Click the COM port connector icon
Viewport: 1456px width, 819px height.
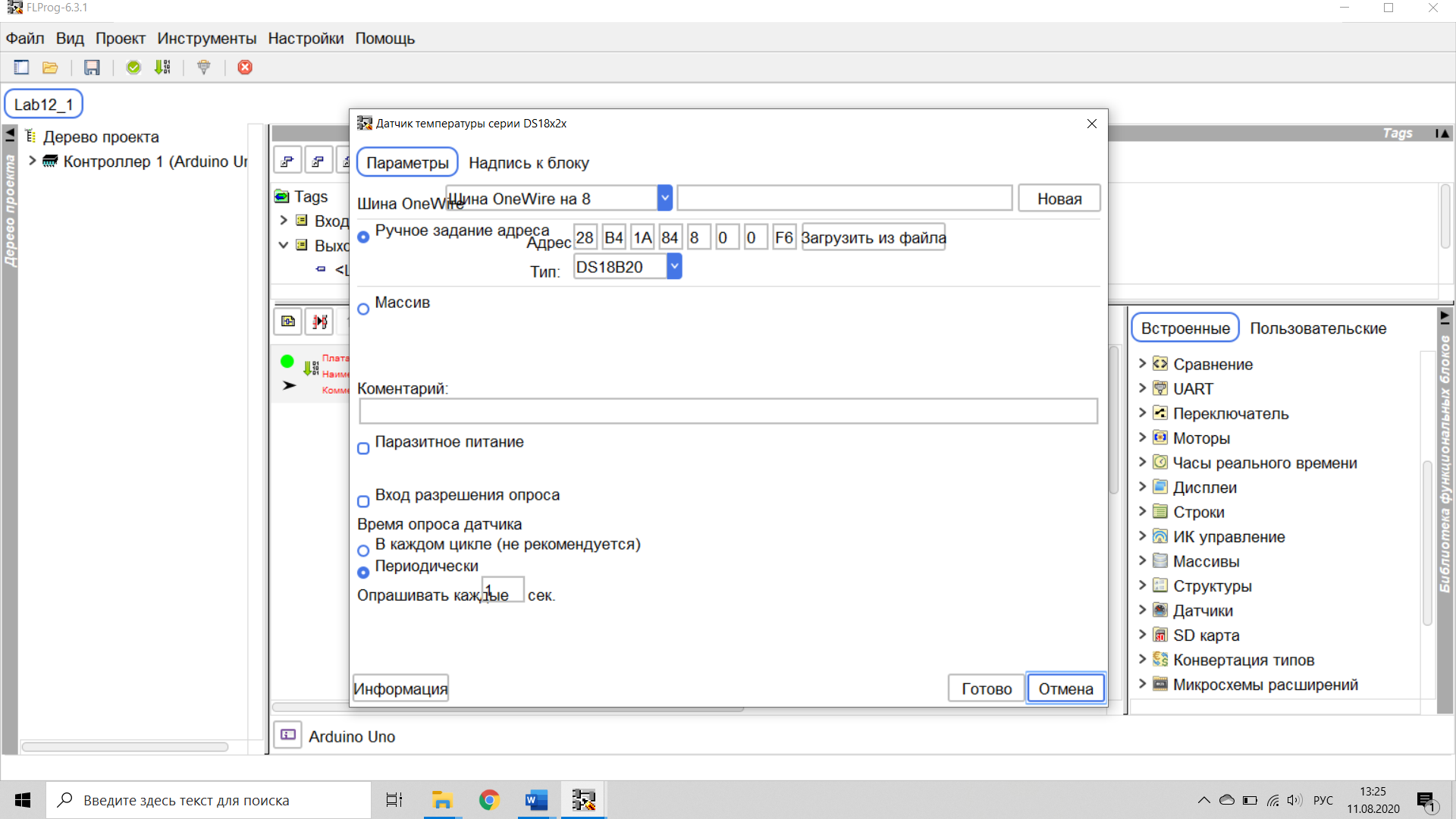pyautogui.click(x=203, y=67)
